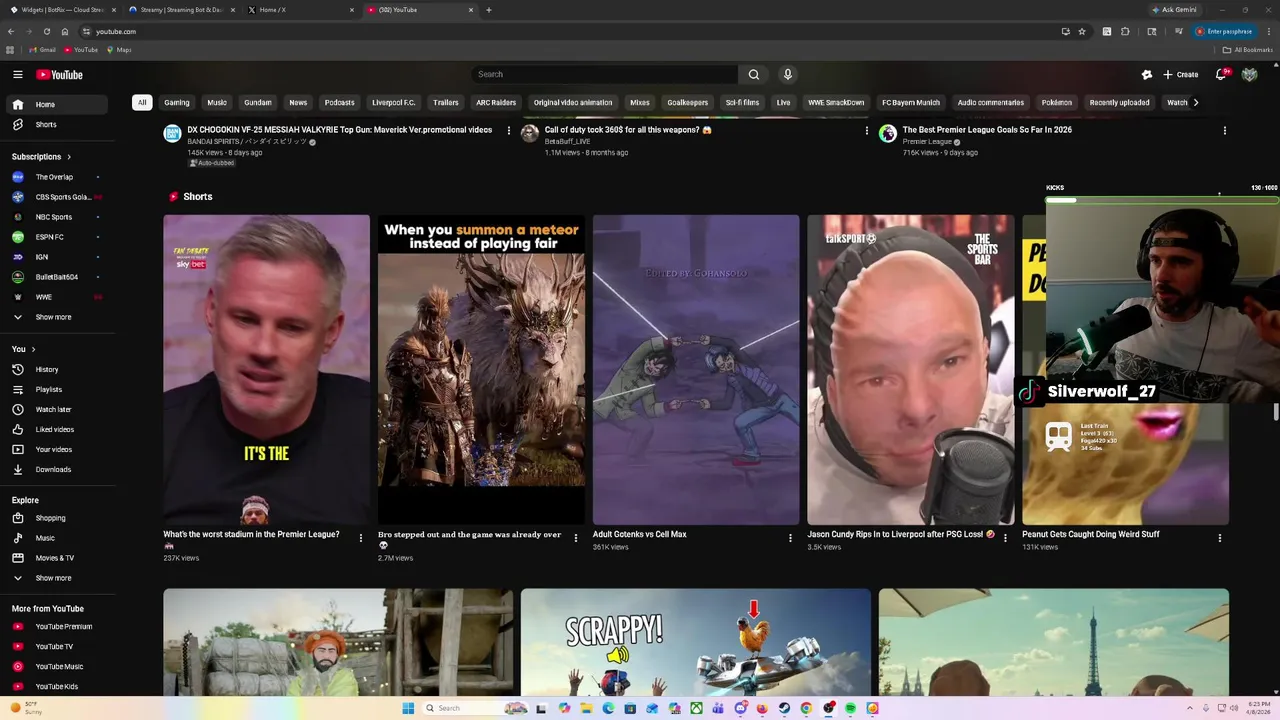Open a new Chrome tab
This screenshot has width=1280, height=720.
(x=489, y=10)
